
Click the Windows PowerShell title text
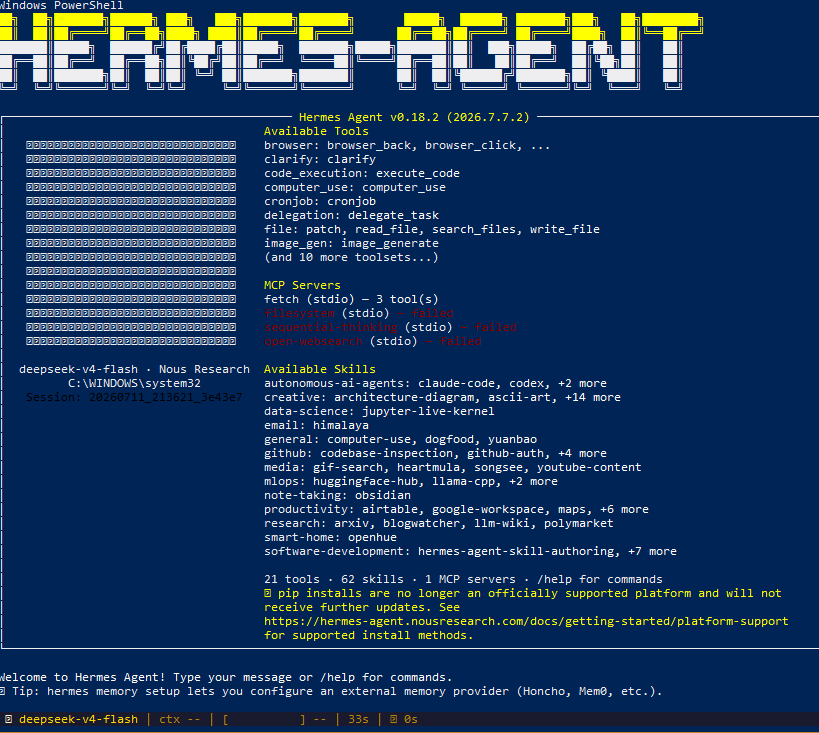62,5
